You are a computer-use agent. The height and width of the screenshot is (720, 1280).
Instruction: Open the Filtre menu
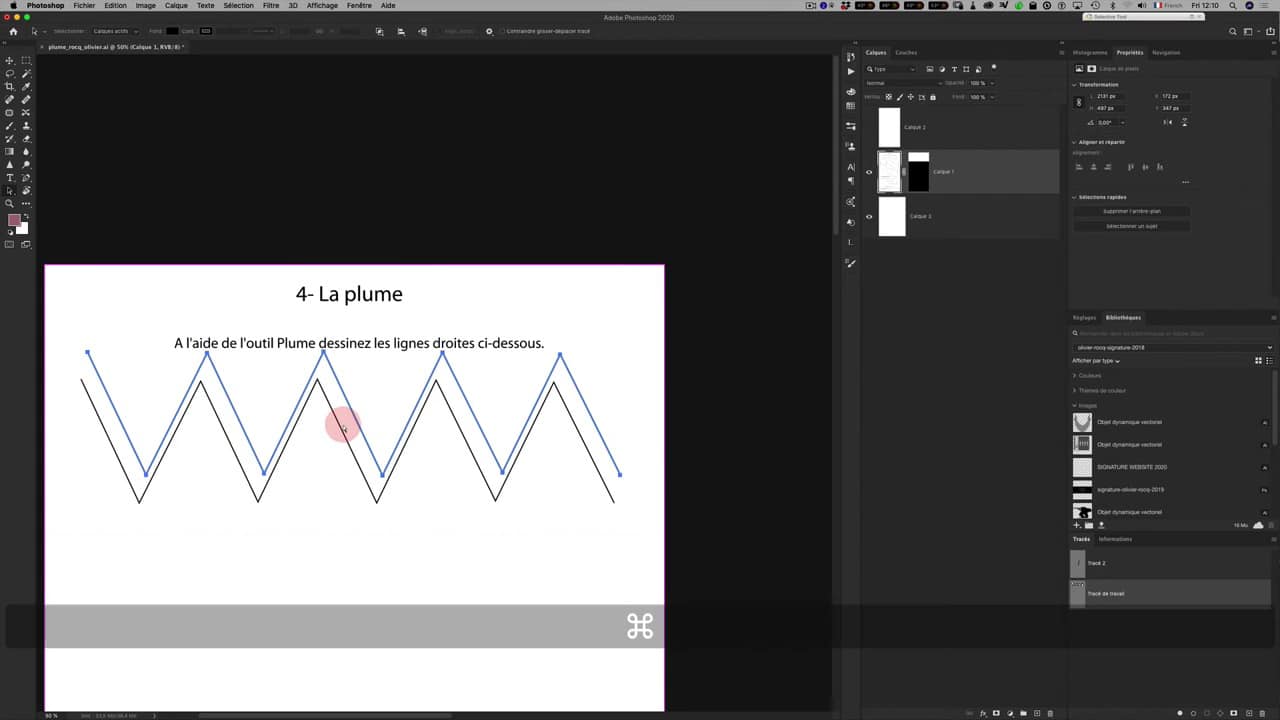(271, 5)
